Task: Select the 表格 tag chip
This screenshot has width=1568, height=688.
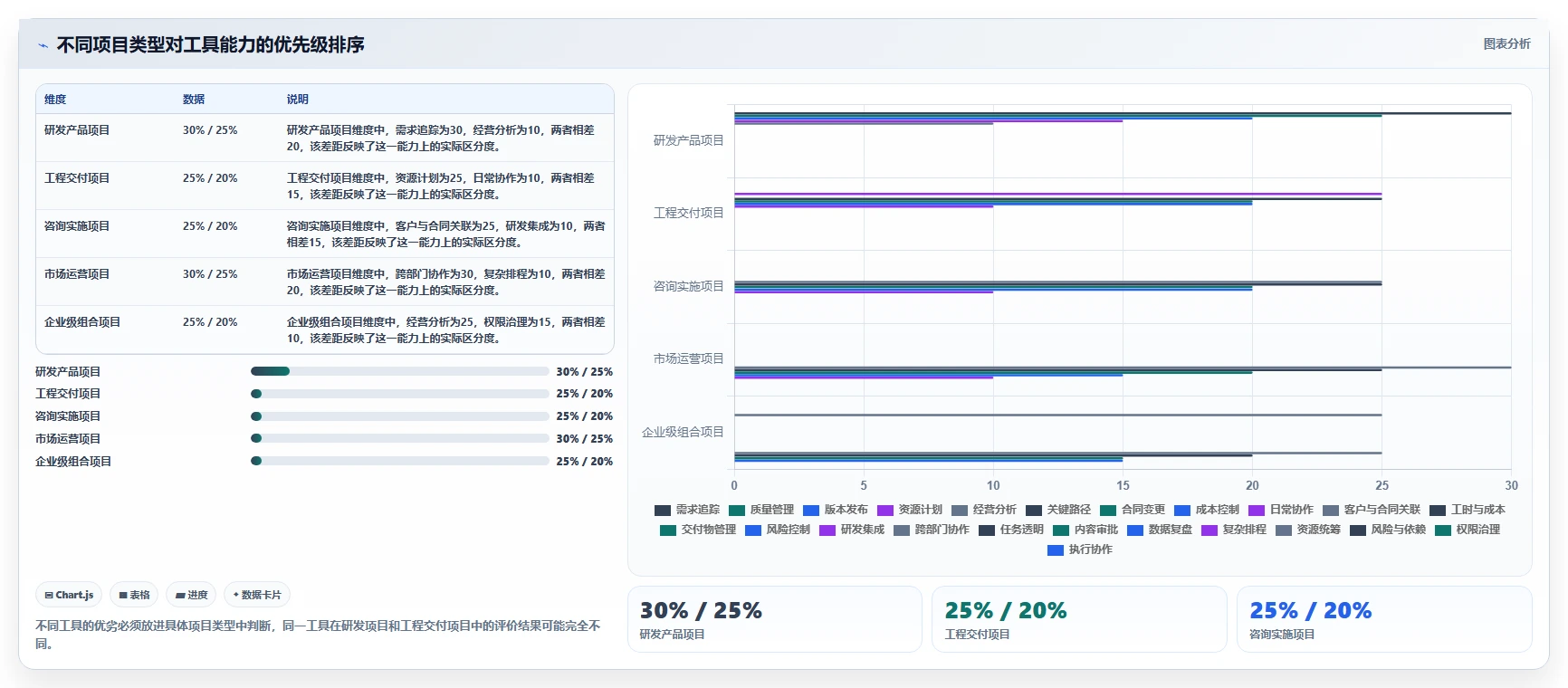Action: click(x=134, y=595)
